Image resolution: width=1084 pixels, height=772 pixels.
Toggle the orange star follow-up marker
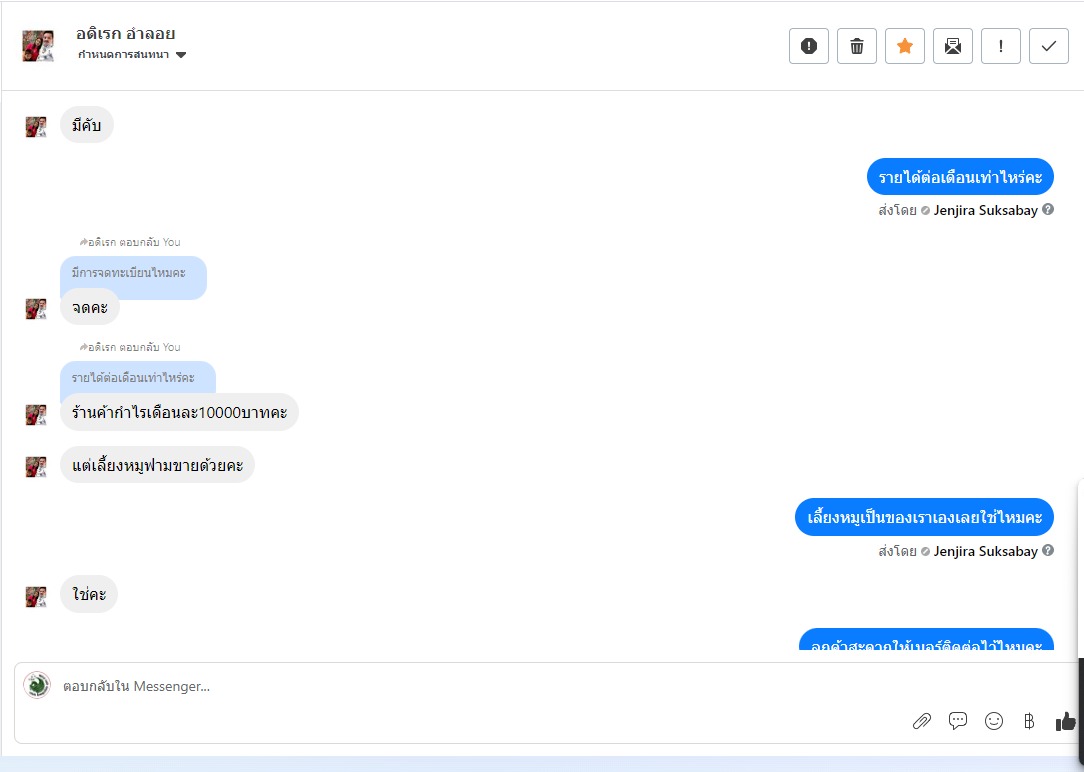coord(905,46)
